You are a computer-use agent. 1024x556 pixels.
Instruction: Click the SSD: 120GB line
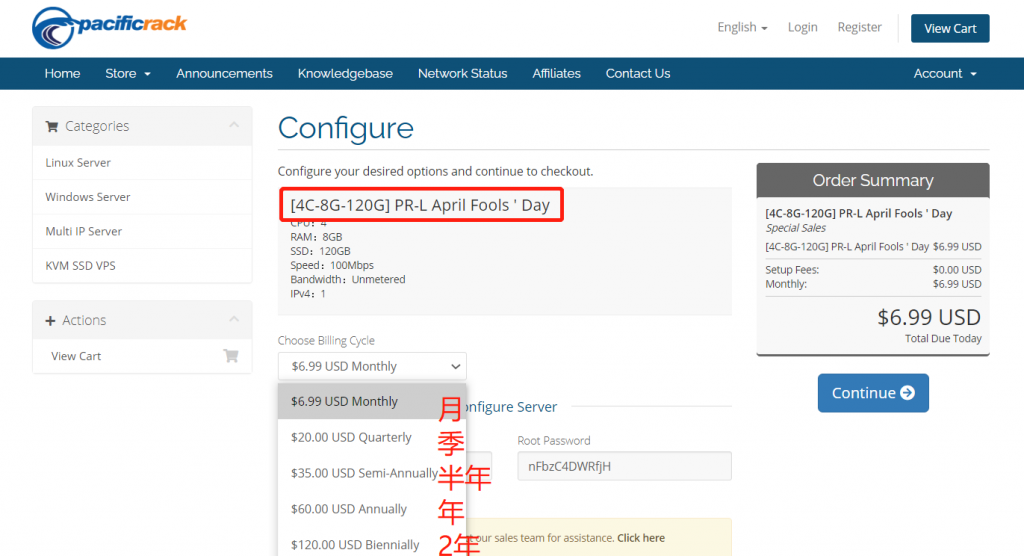[x=320, y=251]
